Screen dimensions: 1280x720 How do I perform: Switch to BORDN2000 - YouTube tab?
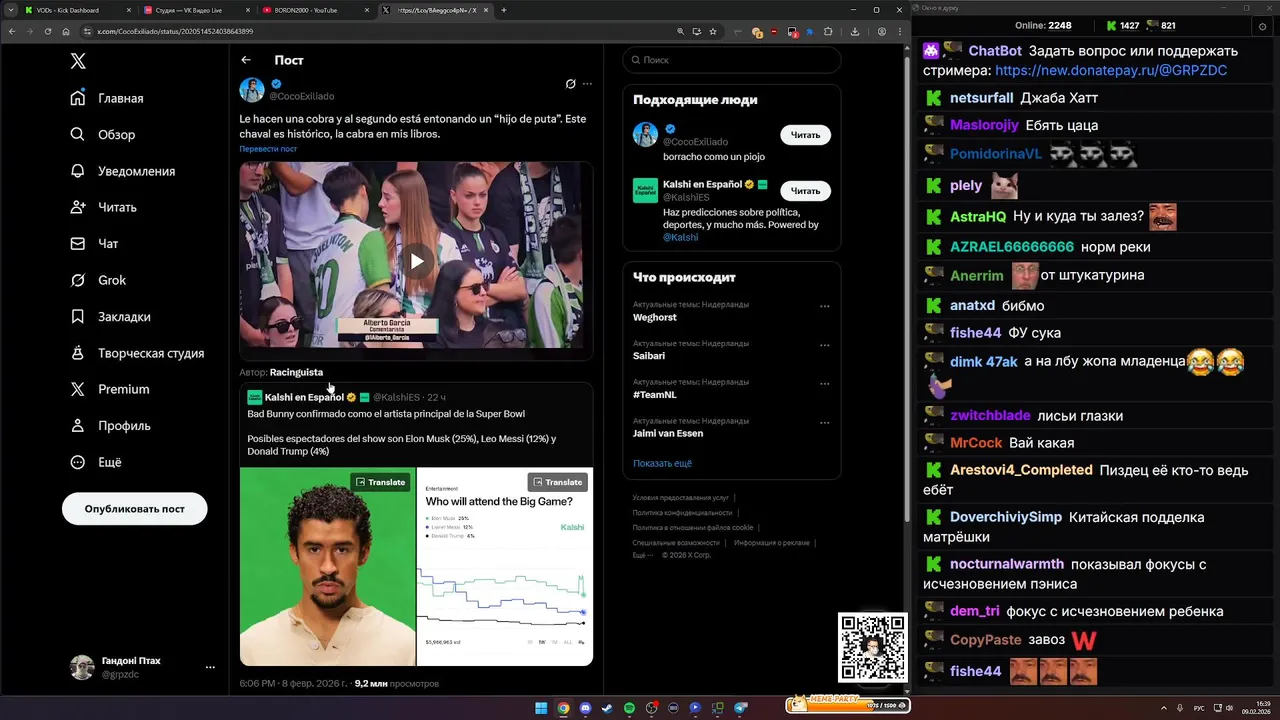click(315, 10)
